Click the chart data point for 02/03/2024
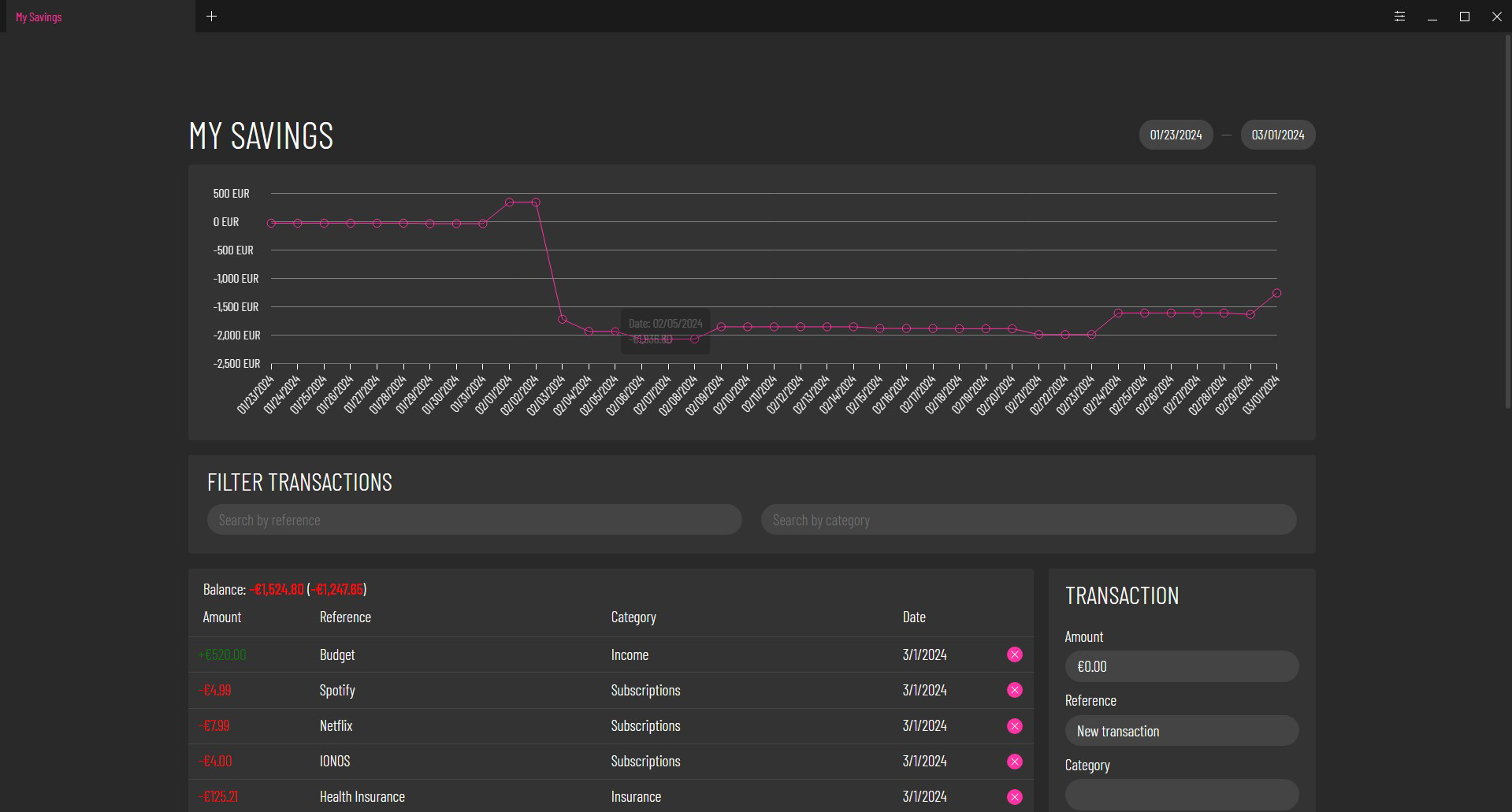The width and height of the screenshot is (1512, 812). [x=562, y=319]
